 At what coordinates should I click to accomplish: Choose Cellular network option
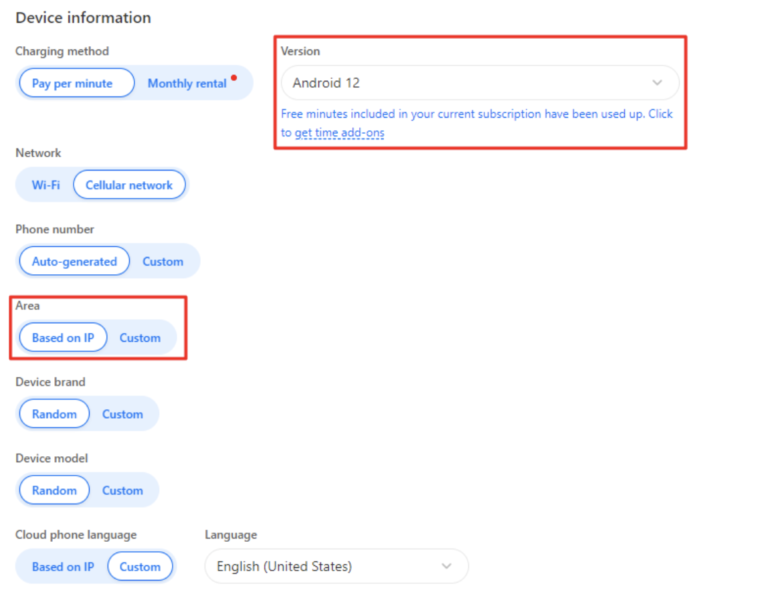tap(129, 185)
